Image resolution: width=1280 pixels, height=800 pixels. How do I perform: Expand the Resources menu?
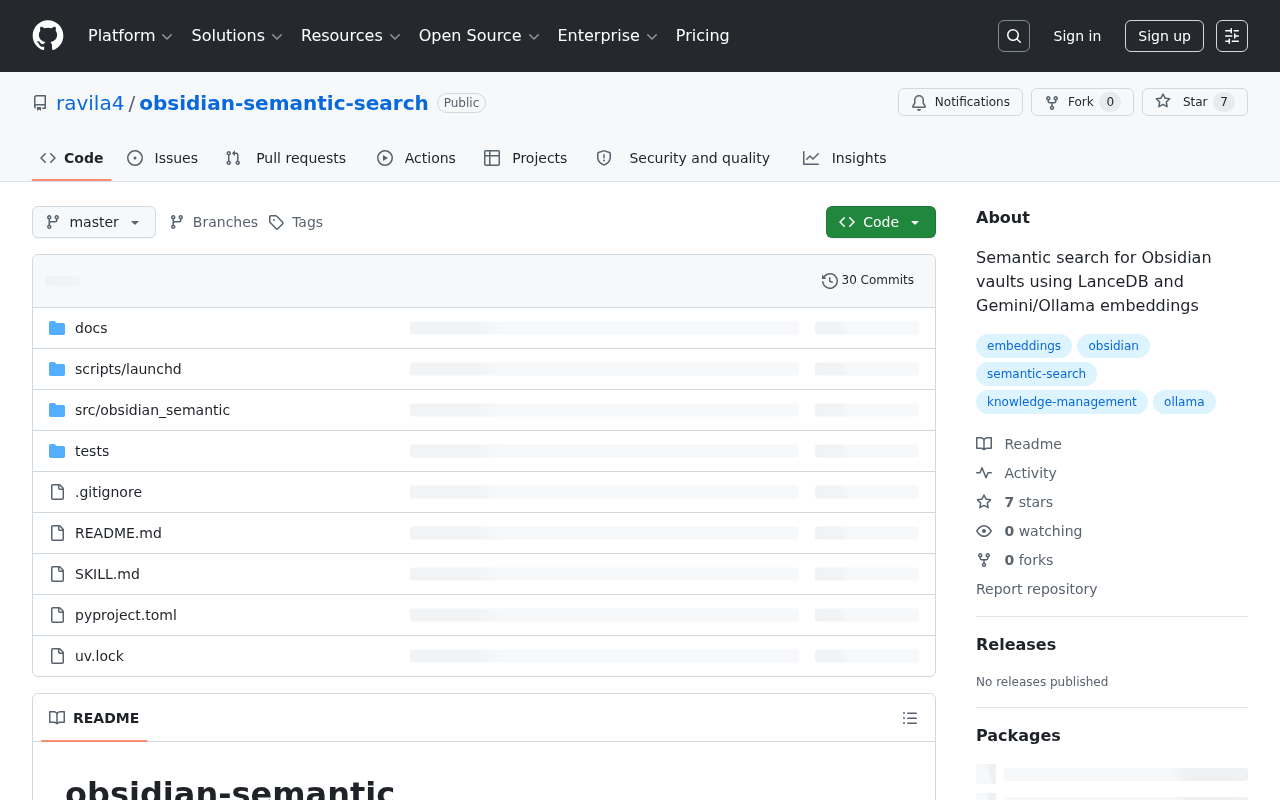pyautogui.click(x=351, y=36)
